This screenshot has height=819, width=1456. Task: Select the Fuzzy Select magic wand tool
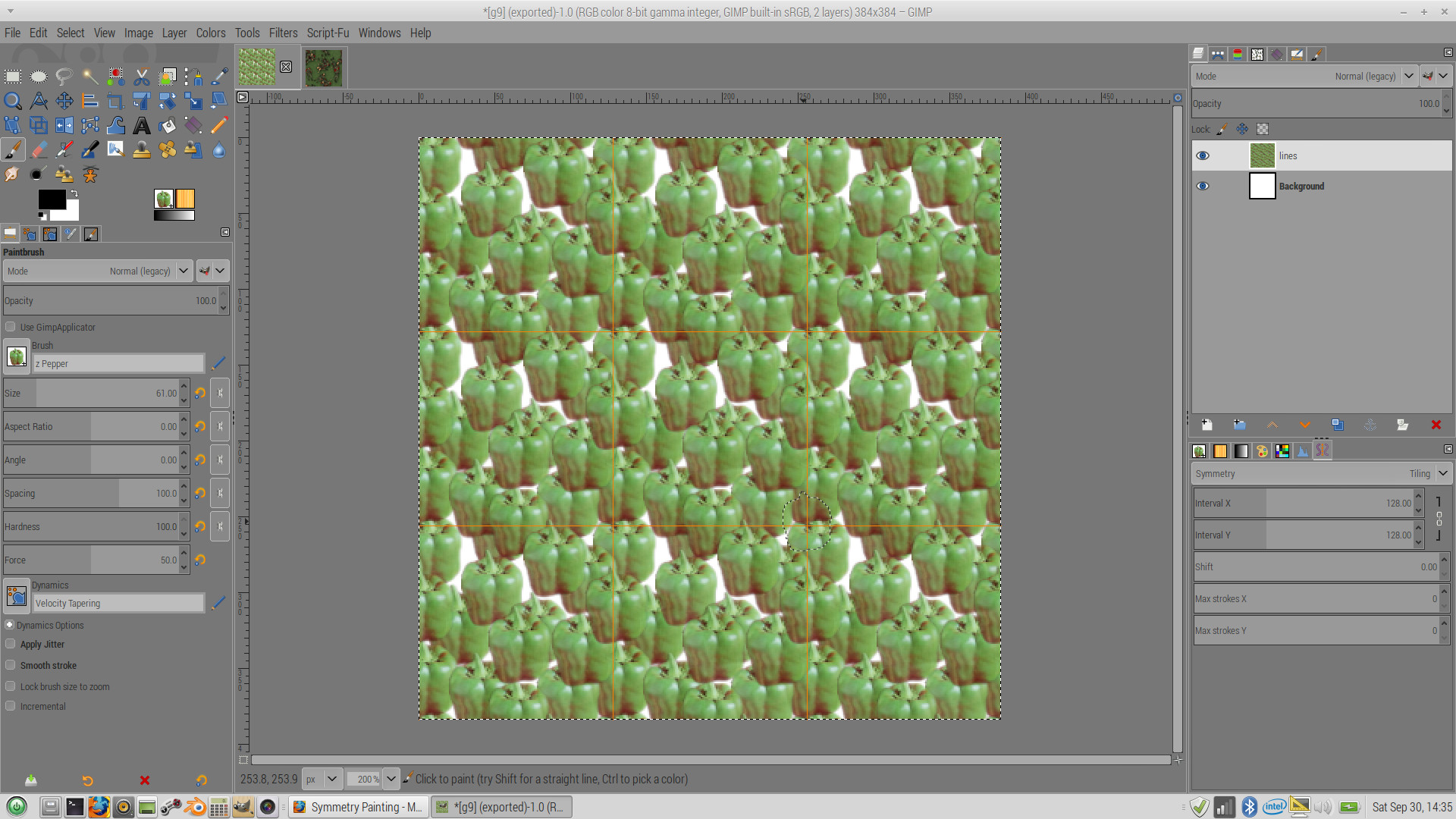pos(89,77)
